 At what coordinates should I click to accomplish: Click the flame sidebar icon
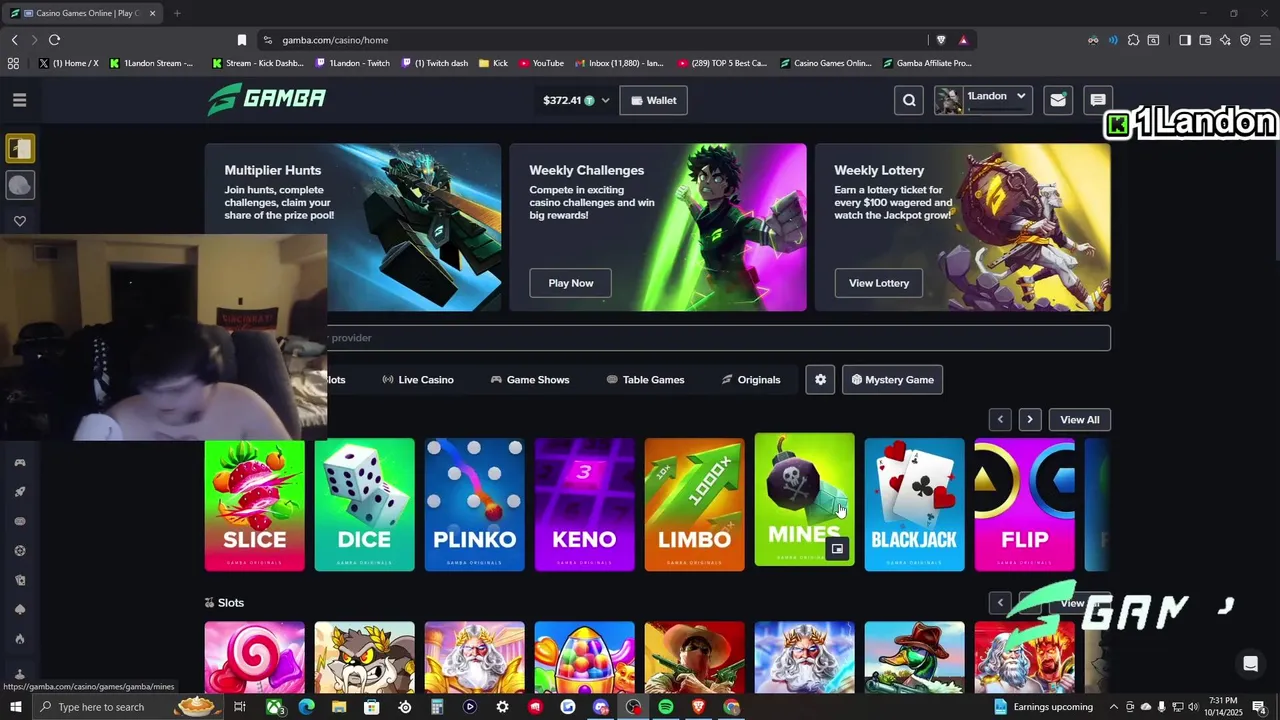[20, 638]
